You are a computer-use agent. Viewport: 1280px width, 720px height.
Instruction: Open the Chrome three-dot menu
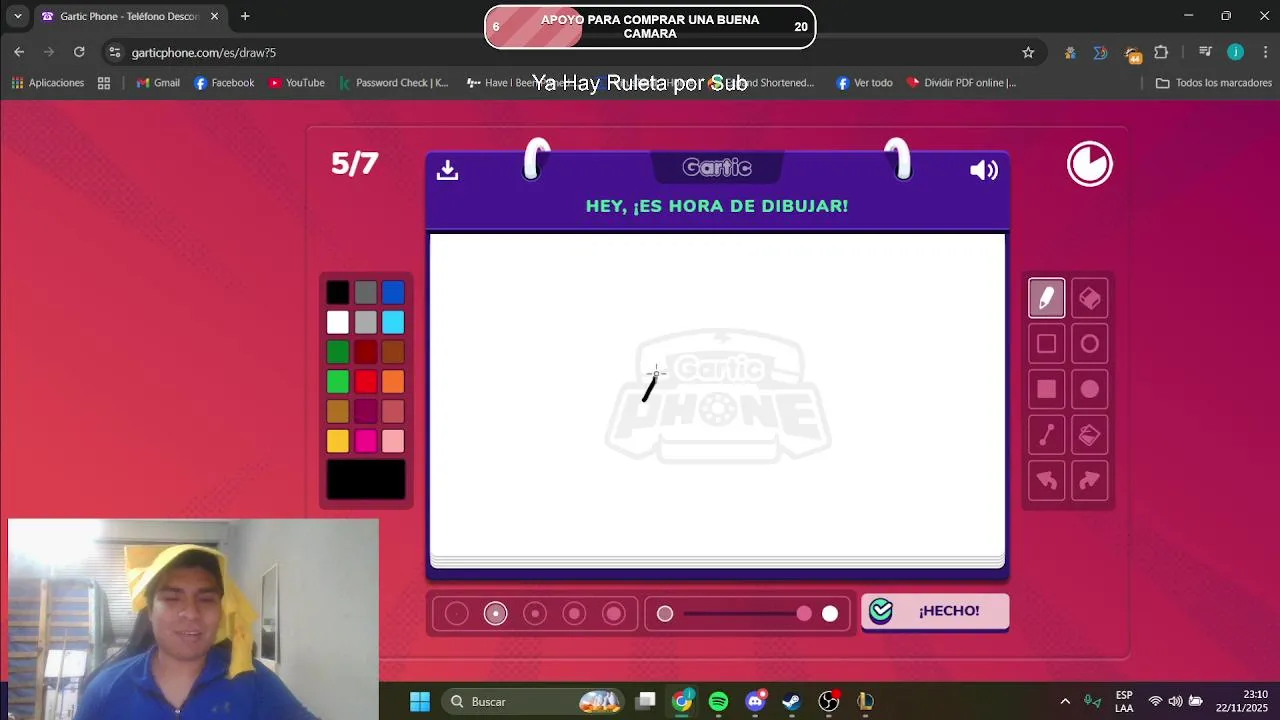click(1266, 52)
